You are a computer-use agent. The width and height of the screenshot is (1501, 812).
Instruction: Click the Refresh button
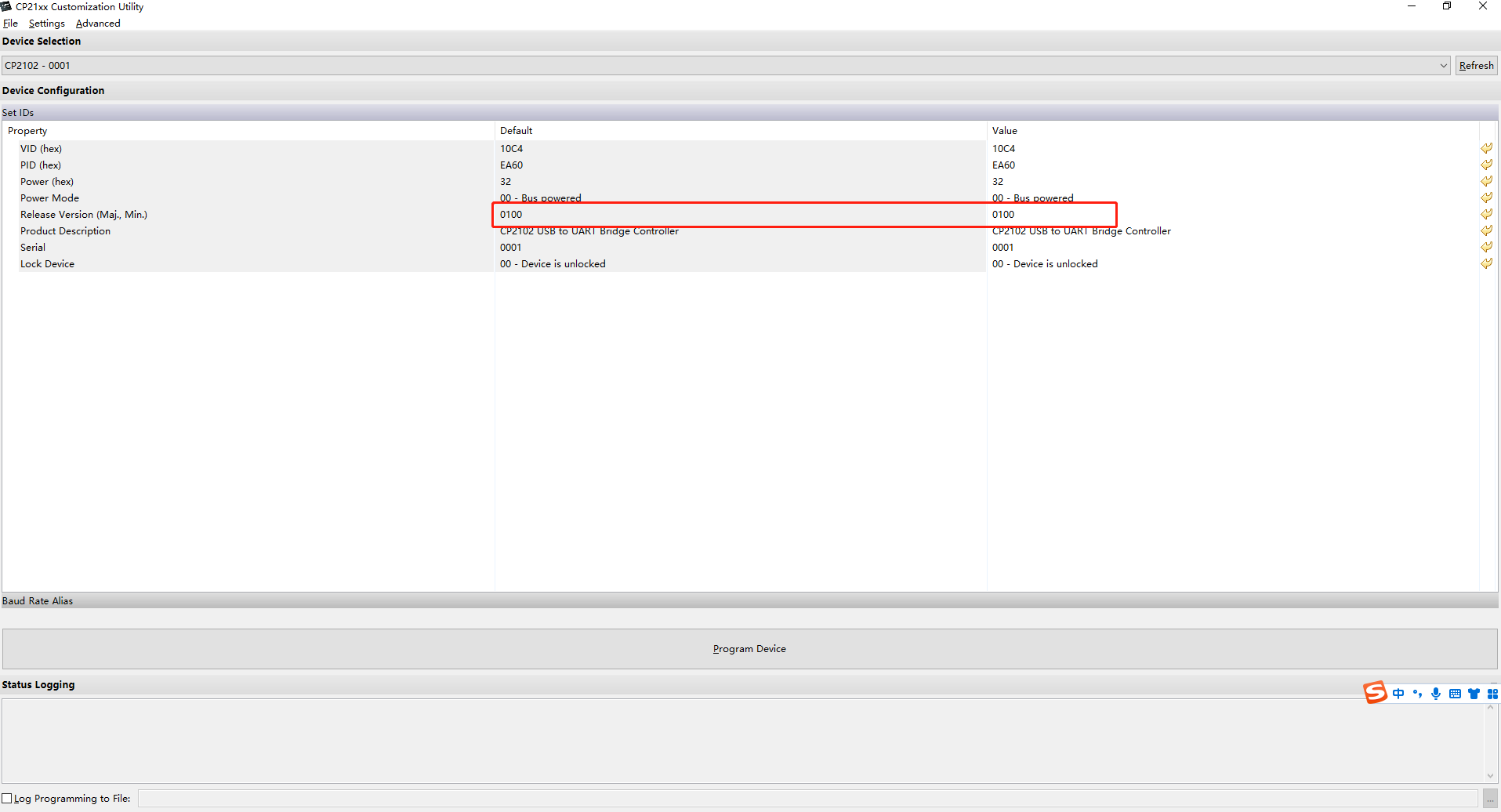(x=1476, y=66)
